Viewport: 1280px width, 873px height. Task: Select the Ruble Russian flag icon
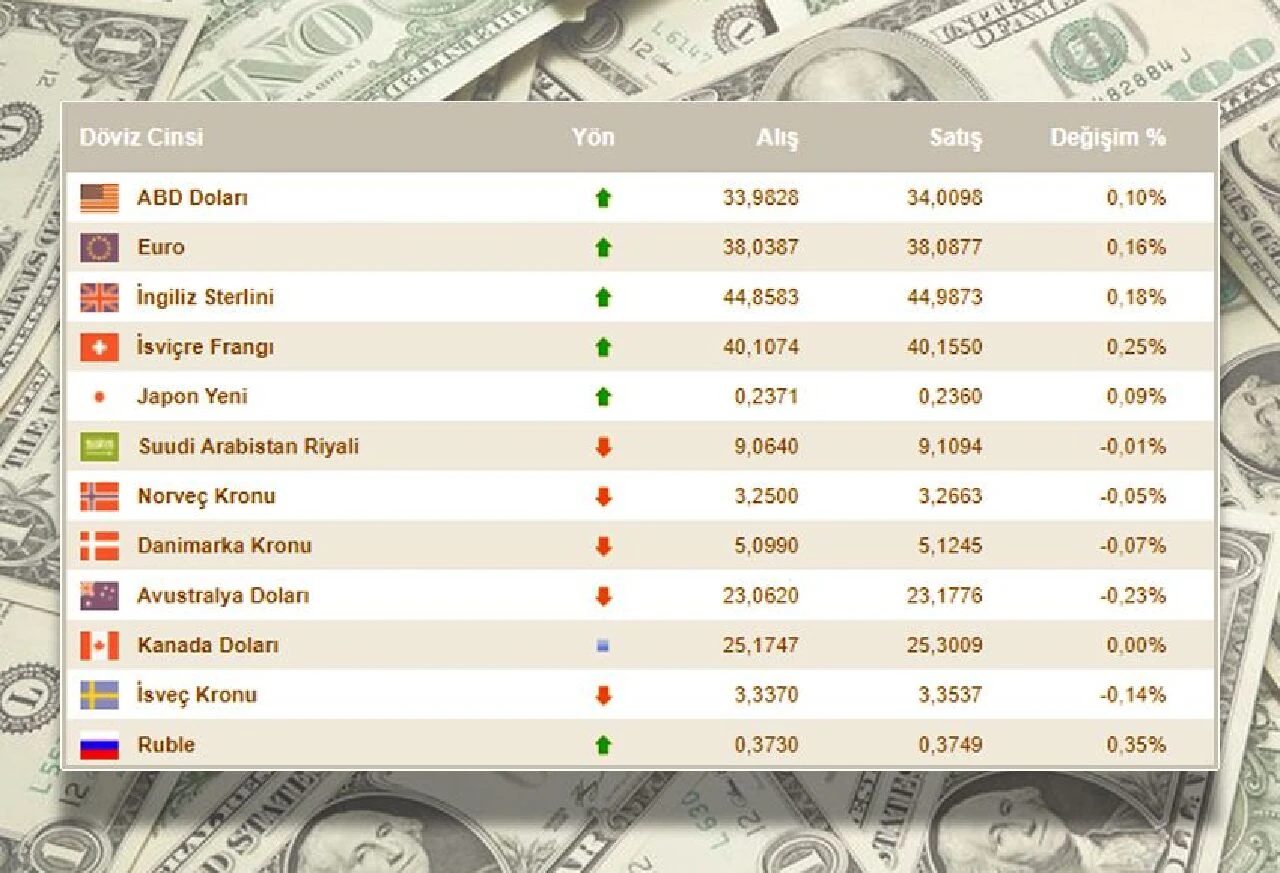pyautogui.click(x=99, y=745)
